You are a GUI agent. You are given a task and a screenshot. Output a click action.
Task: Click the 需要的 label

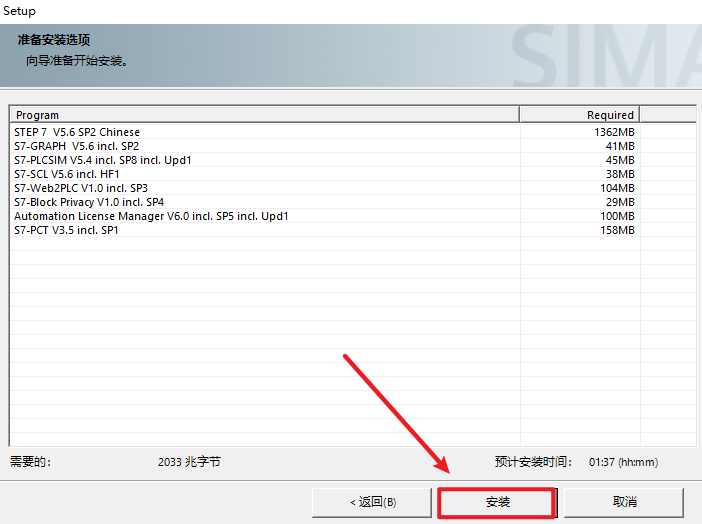(x=30, y=462)
